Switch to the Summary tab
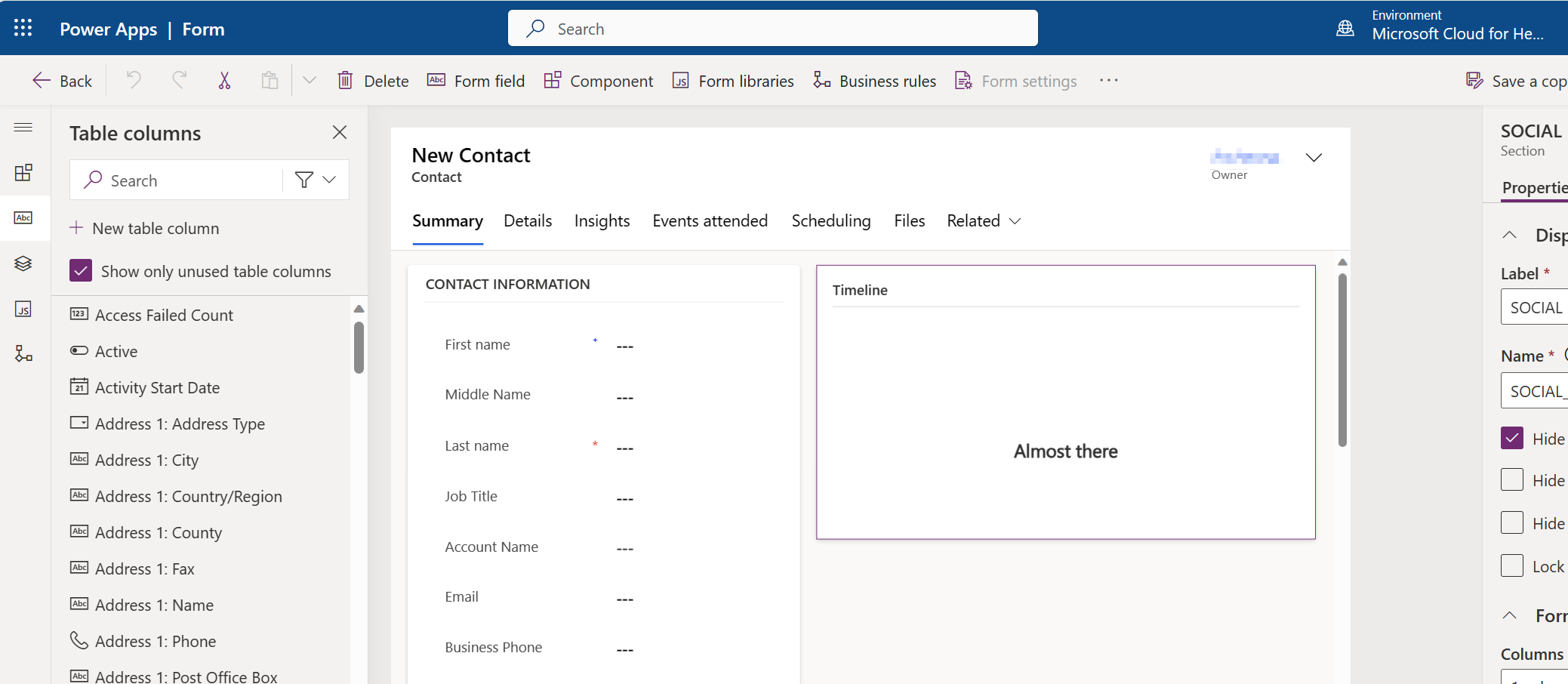The height and width of the screenshot is (684, 1568). (448, 220)
